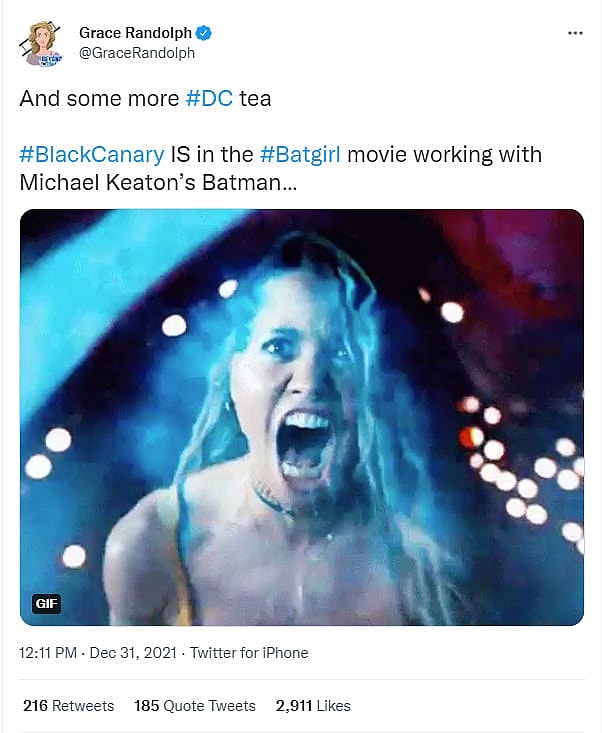The width and height of the screenshot is (602, 733).
Task: Open the Twitter for iPhone source link
Action: pyautogui.click(x=248, y=653)
